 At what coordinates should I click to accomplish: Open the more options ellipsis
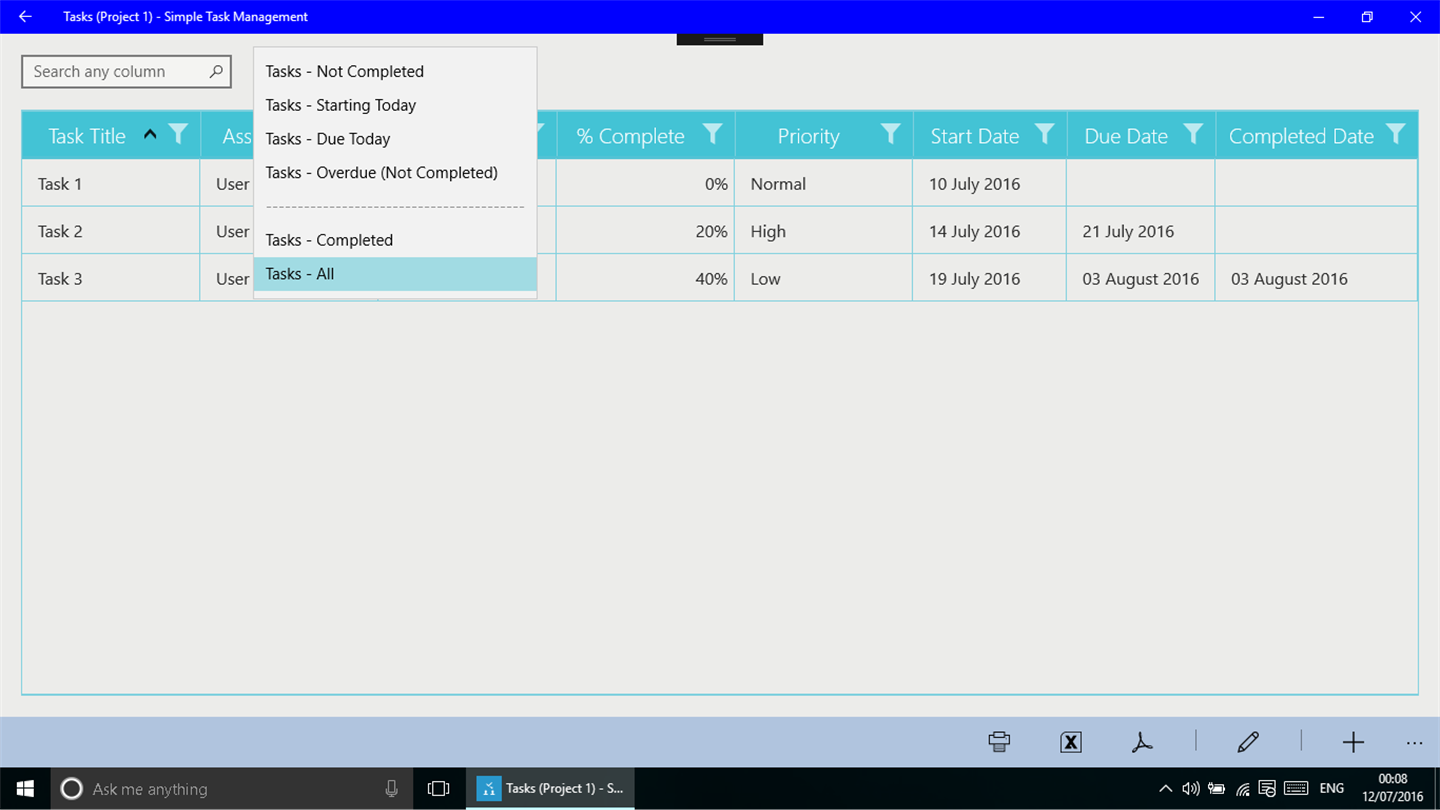(x=1414, y=743)
